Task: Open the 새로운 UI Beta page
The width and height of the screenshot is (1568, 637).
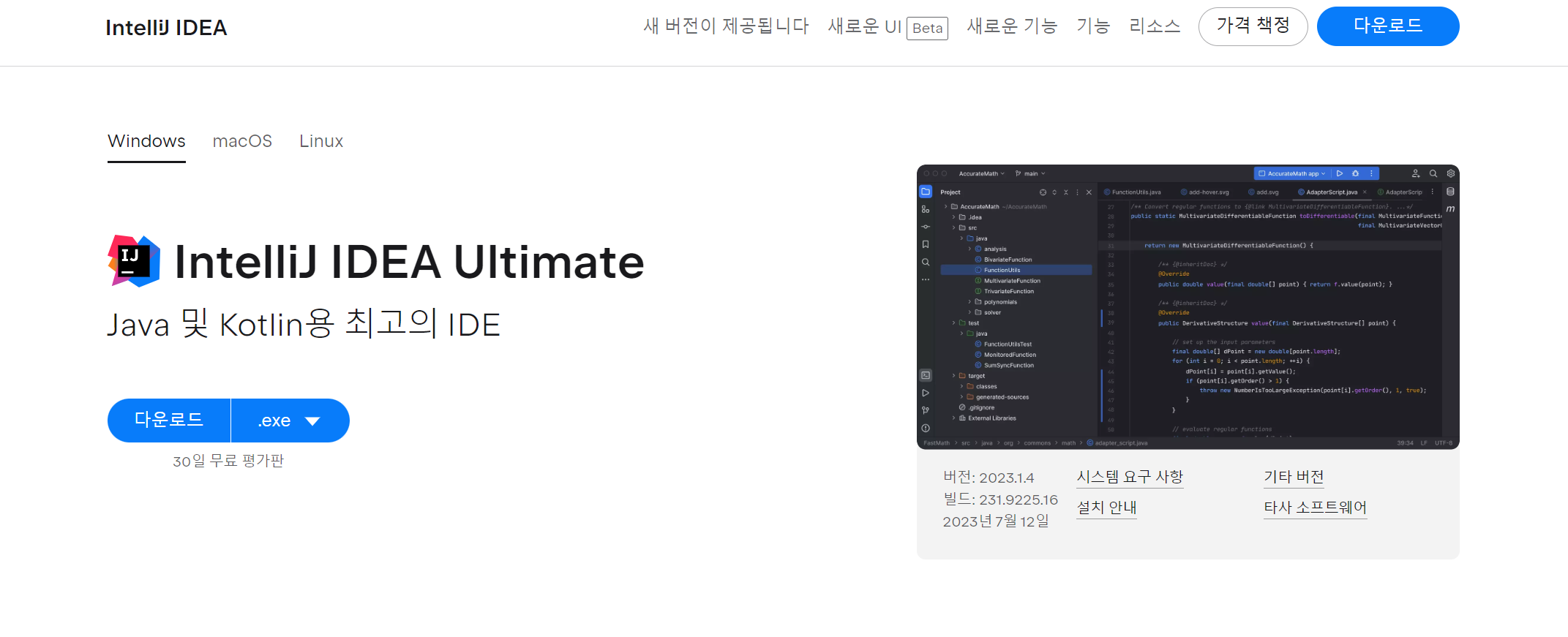Action: [x=888, y=27]
